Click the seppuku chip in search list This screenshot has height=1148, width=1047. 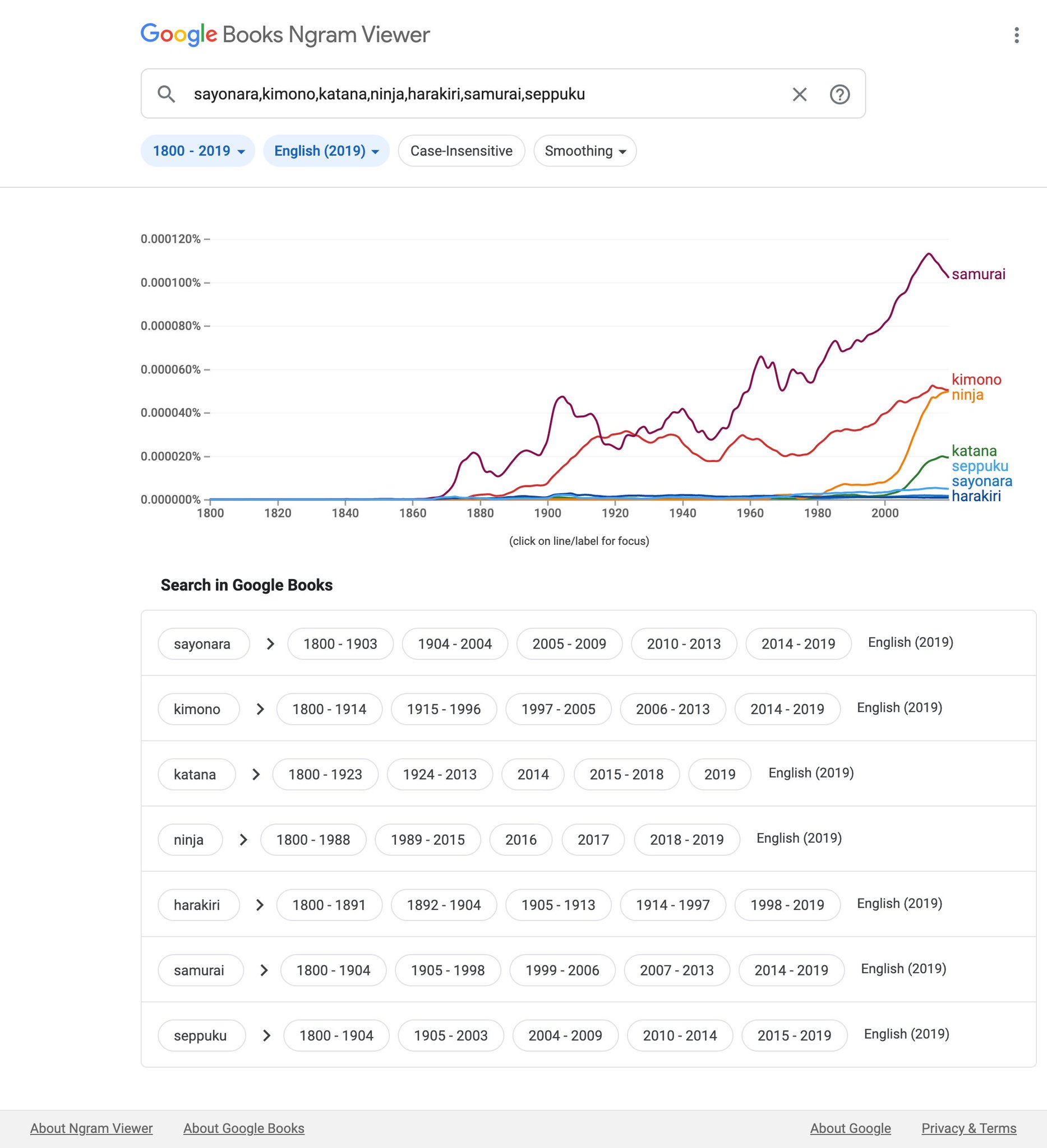tap(202, 1035)
